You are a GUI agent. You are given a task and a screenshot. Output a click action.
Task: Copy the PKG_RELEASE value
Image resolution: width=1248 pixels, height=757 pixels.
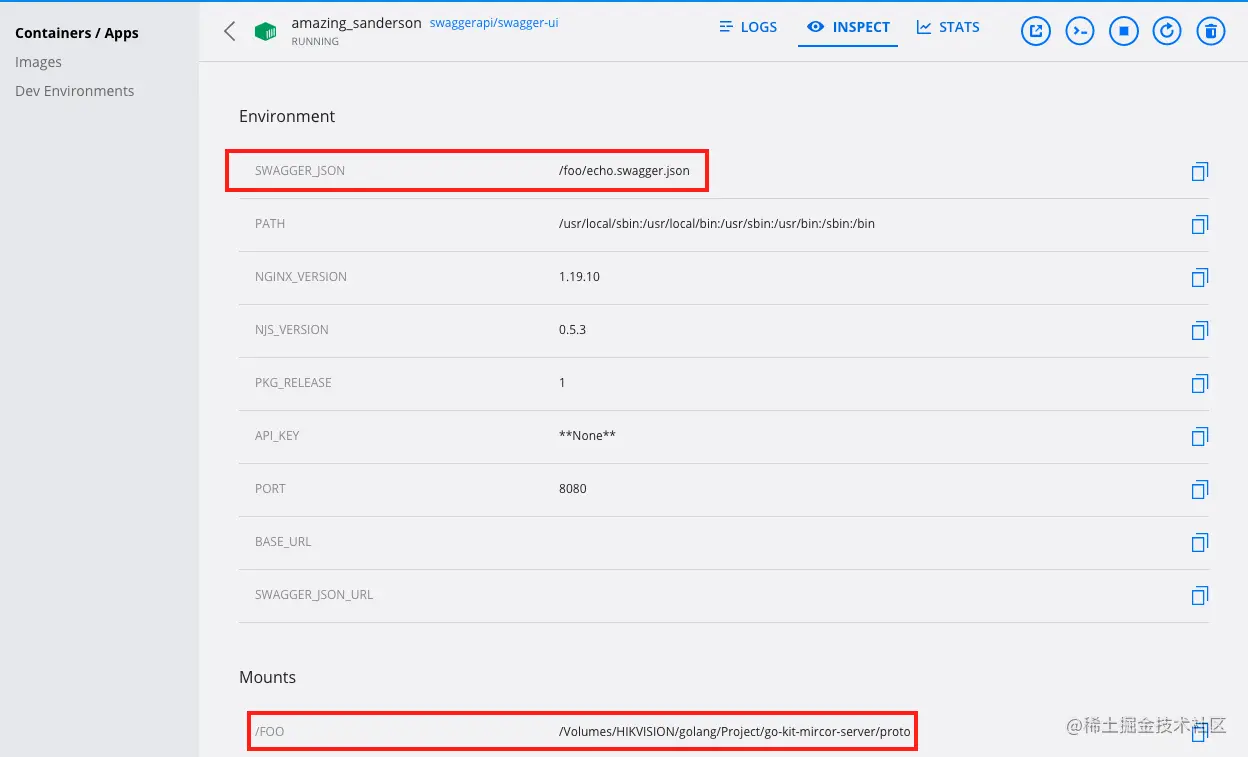[x=1200, y=383]
